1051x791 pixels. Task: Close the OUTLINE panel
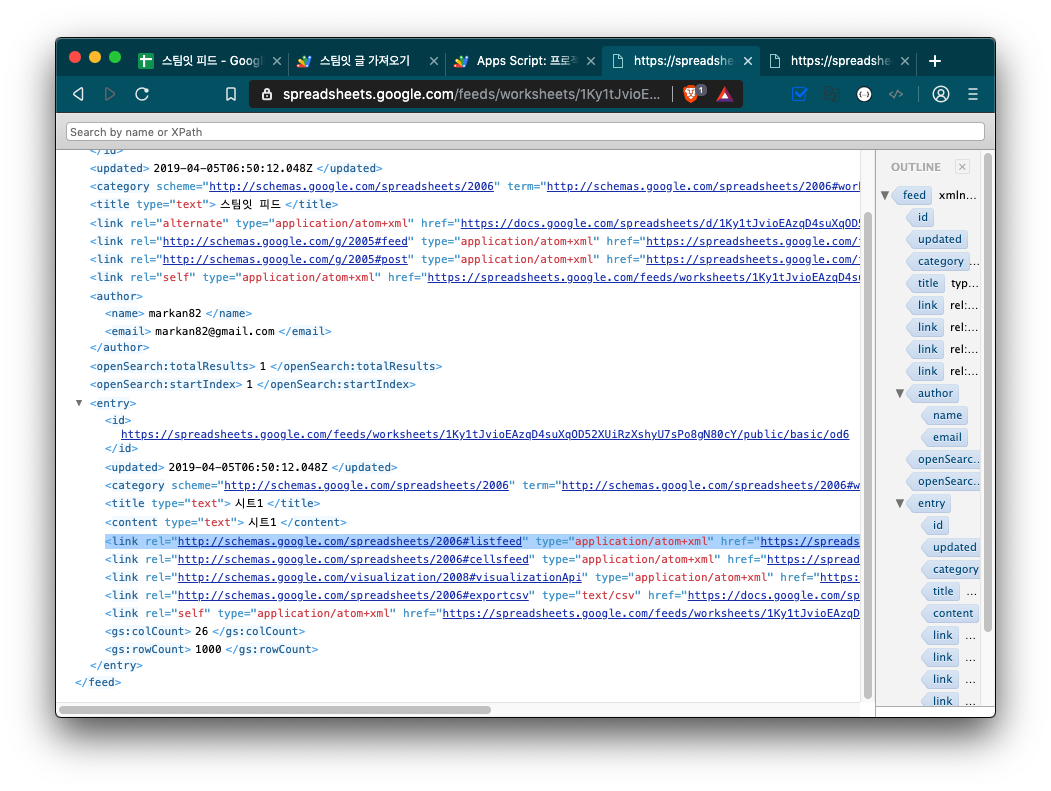pyautogui.click(x=962, y=167)
